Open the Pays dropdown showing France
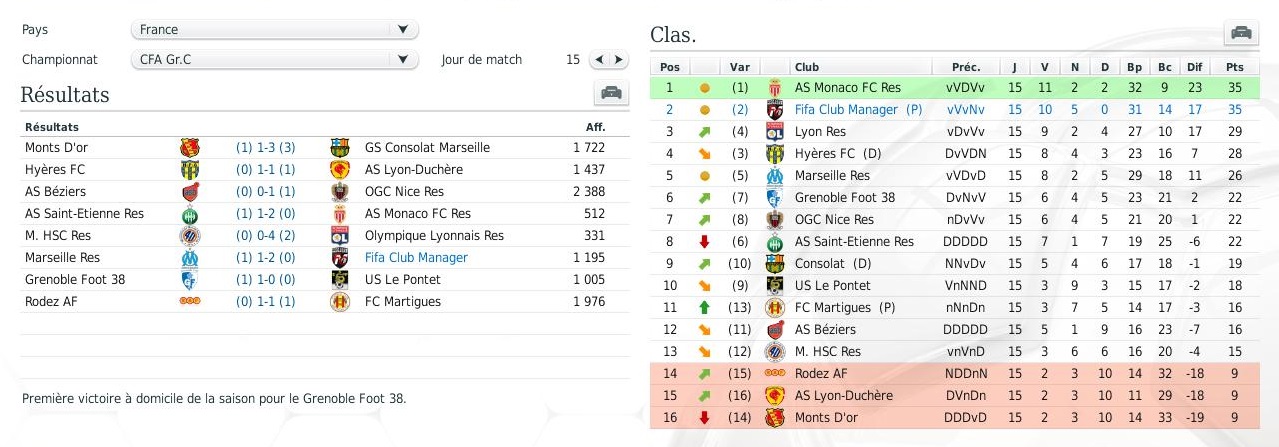Image resolution: width=1279 pixels, height=447 pixels. click(x=275, y=30)
